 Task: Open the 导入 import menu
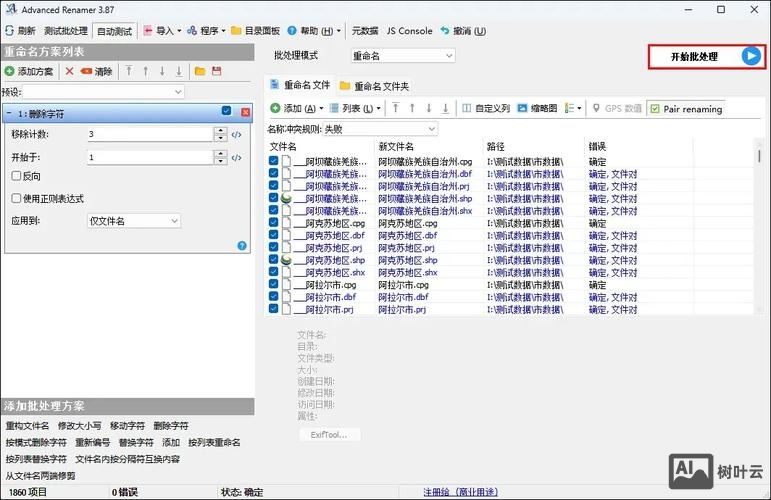[x=162, y=31]
